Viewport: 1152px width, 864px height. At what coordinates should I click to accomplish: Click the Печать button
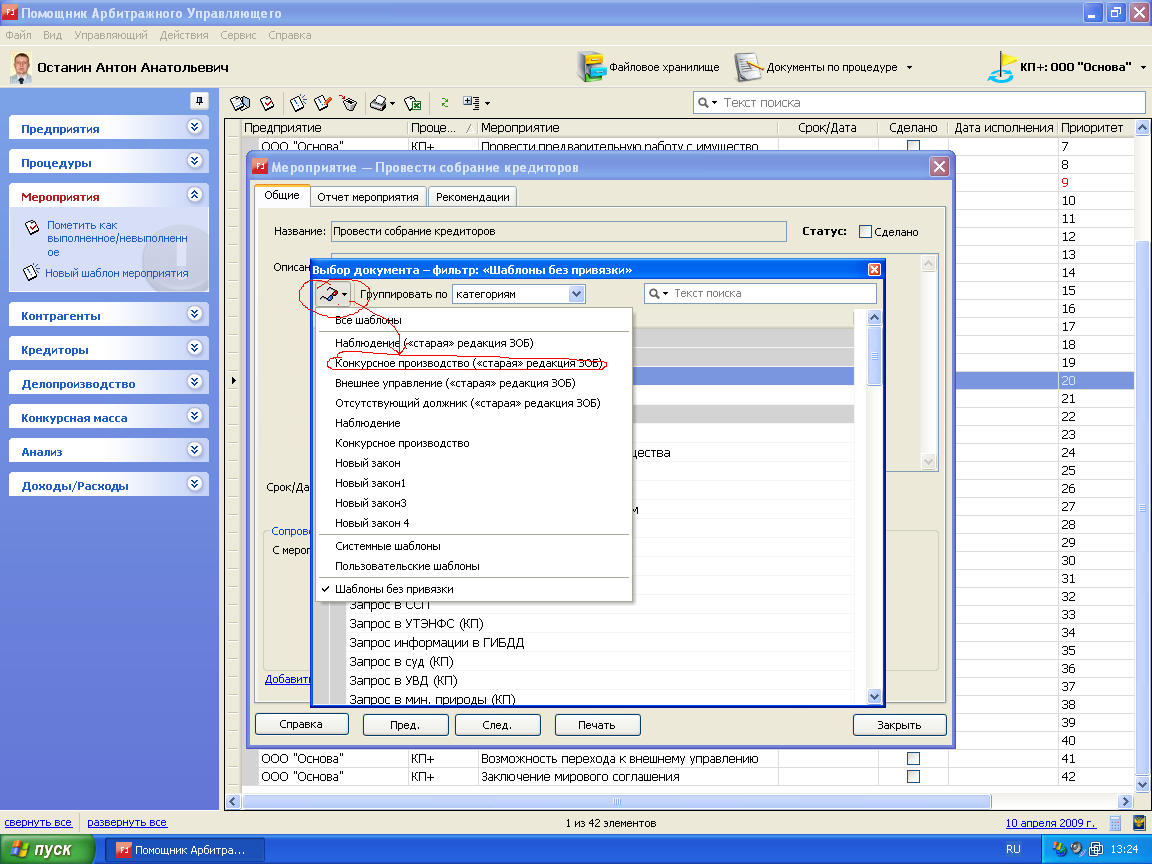pyautogui.click(x=597, y=725)
